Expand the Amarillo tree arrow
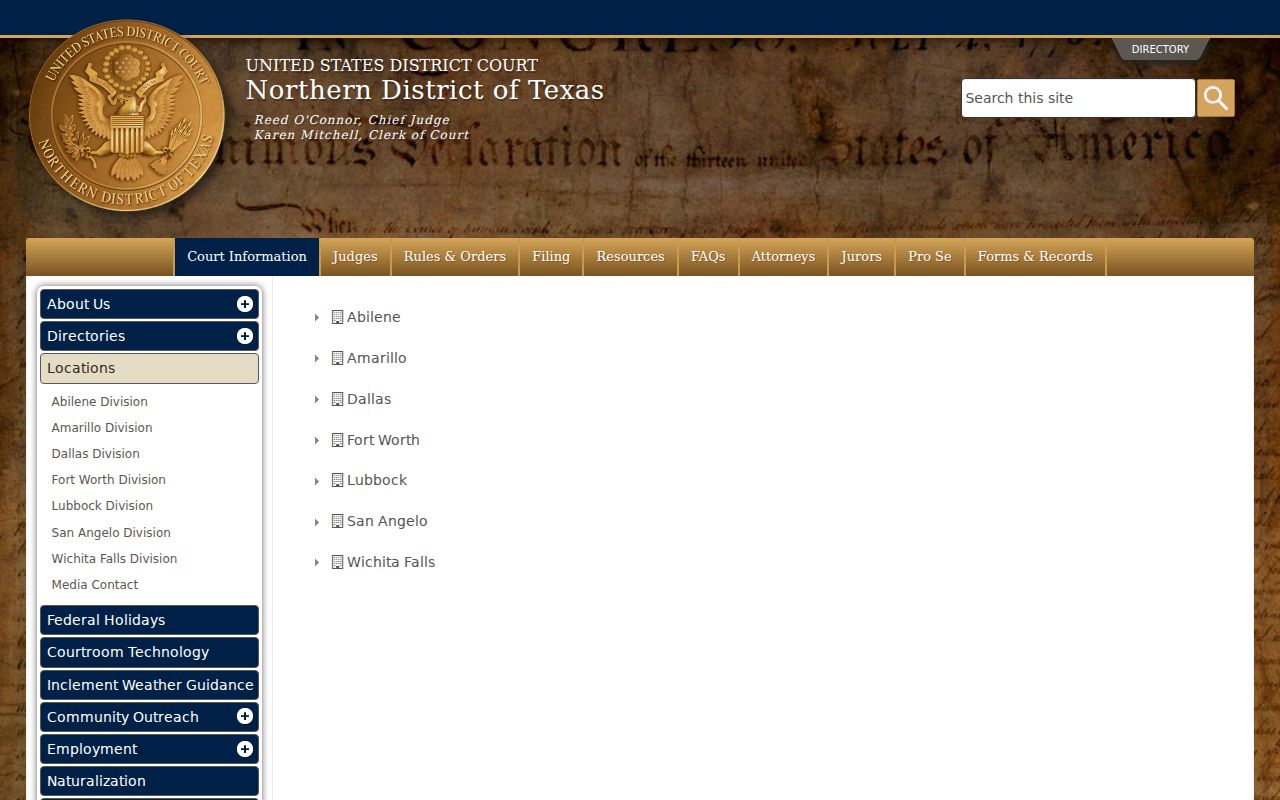 317,358
